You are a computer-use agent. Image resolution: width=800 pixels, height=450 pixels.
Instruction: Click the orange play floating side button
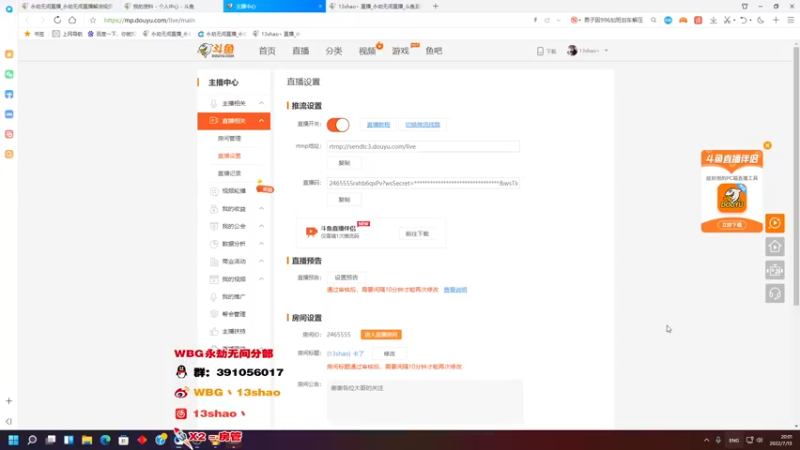775,223
